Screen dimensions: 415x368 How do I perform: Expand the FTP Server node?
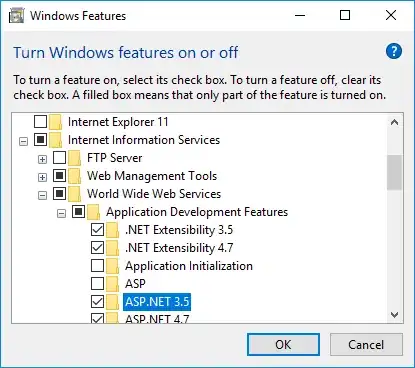[42, 159]
